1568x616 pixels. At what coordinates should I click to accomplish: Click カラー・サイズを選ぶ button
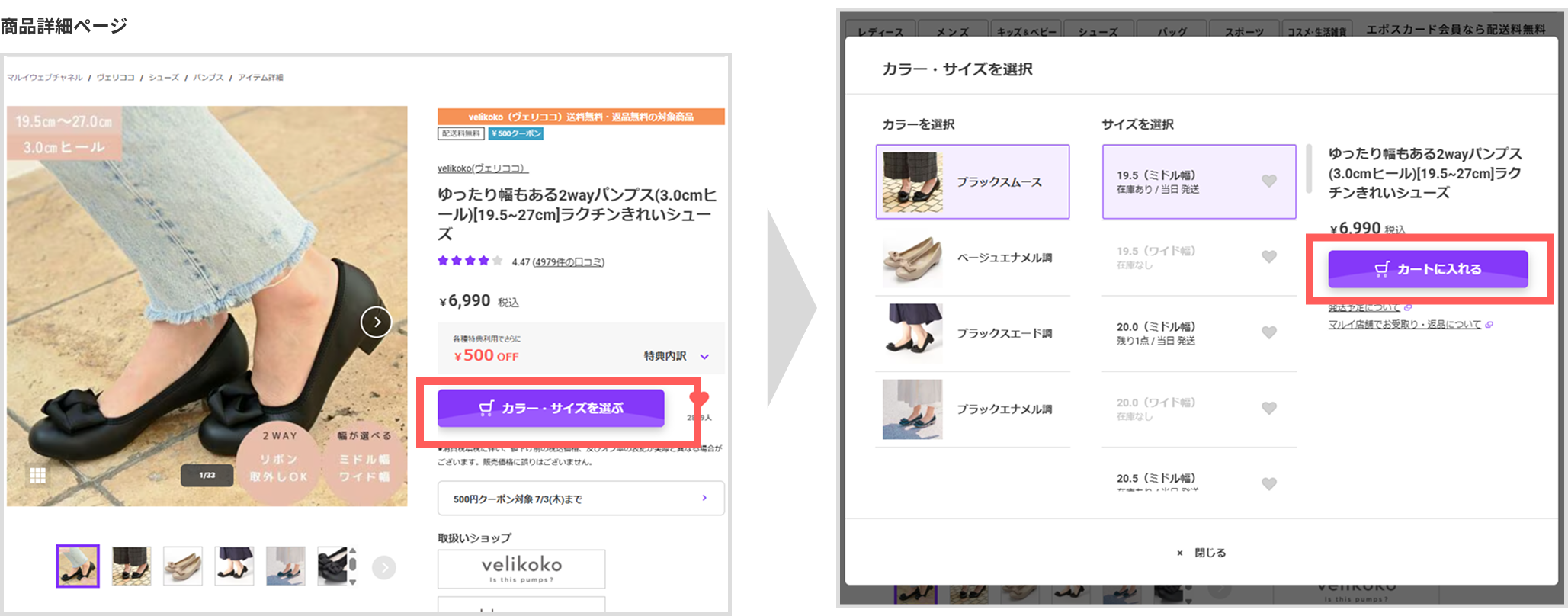[550, 408]
